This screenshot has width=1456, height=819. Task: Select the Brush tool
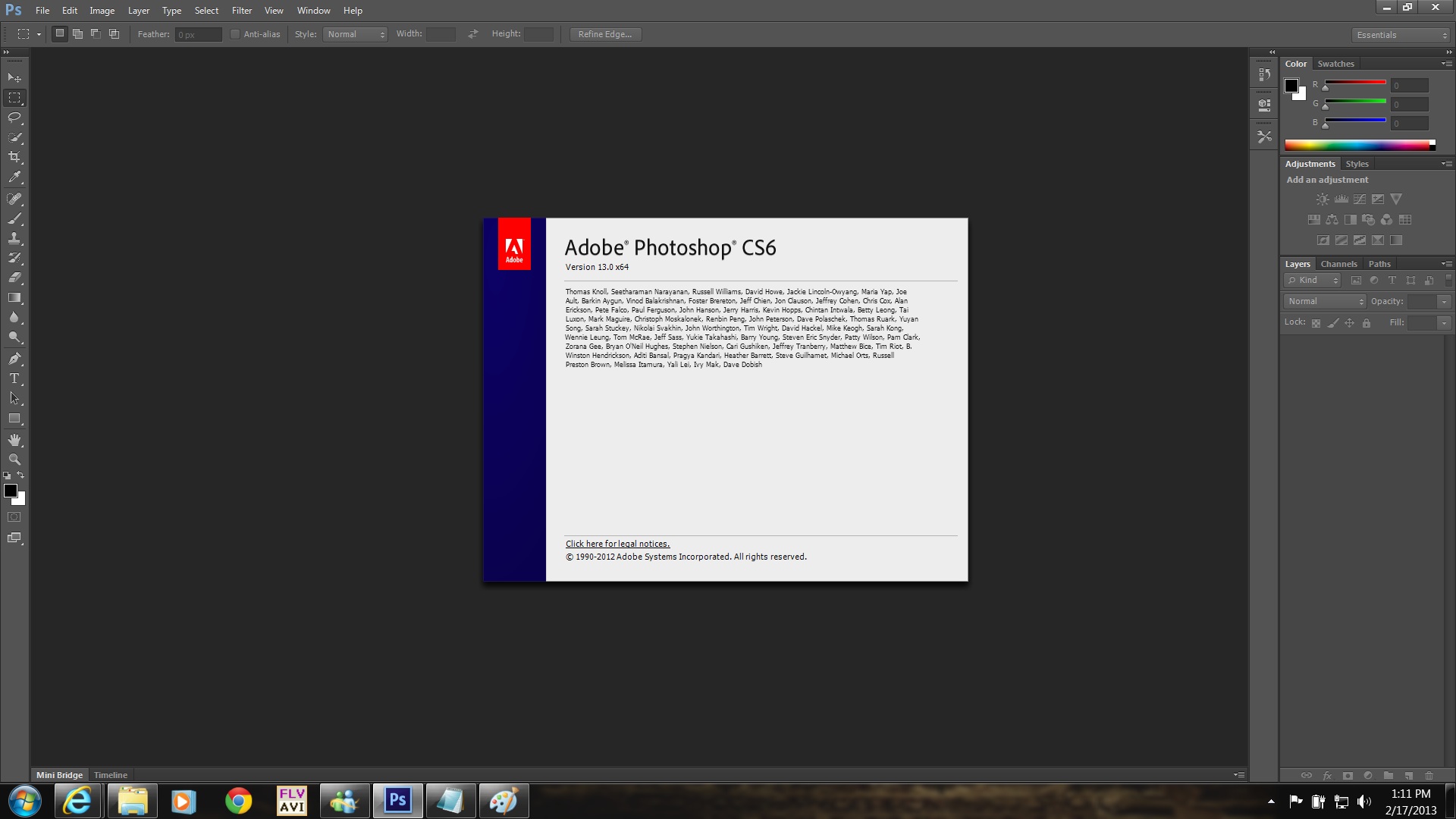15,218
